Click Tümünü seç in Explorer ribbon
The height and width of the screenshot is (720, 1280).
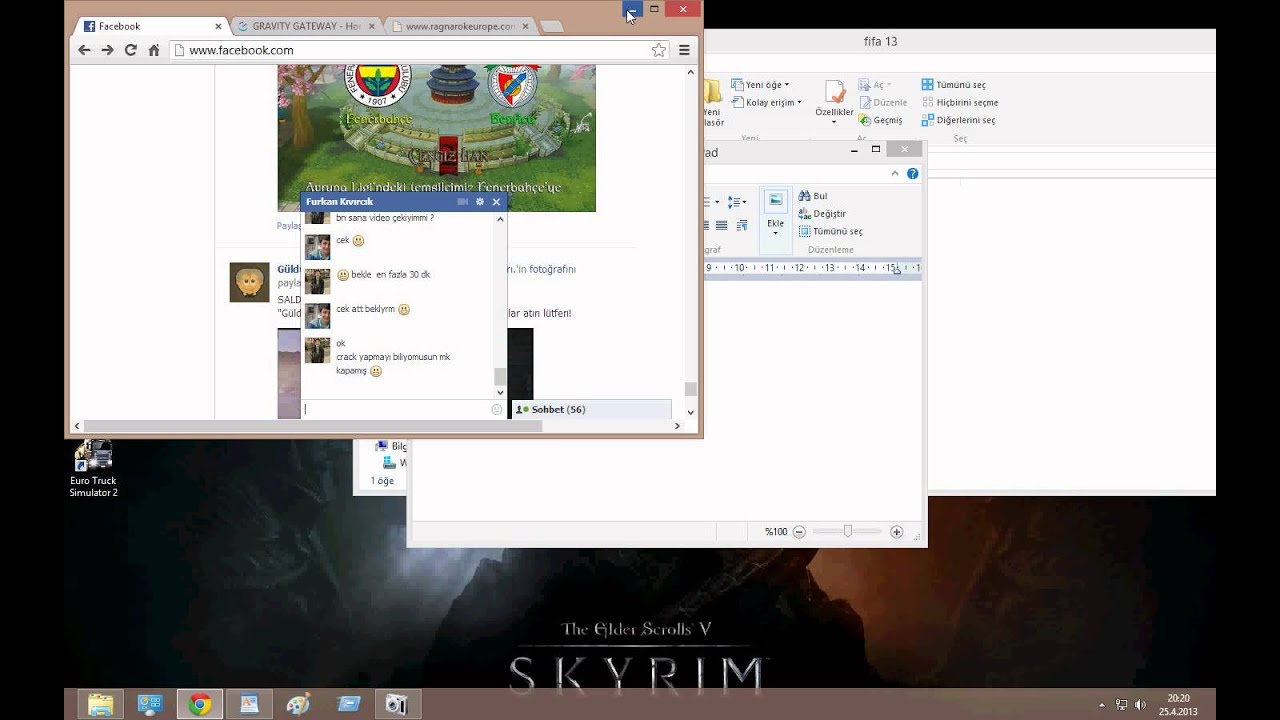tap(954, 85)
